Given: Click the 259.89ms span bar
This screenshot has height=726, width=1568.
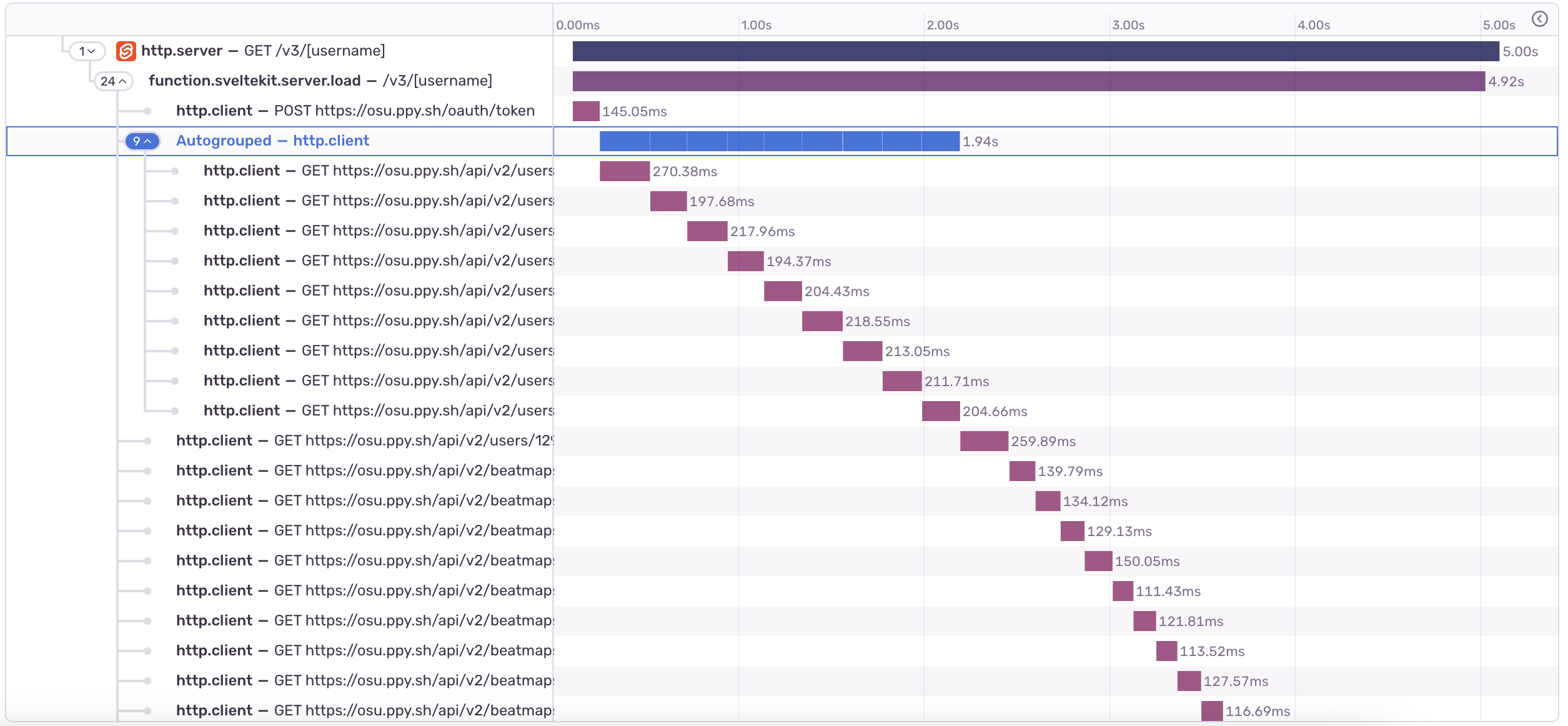Looking at the screenshot, I should 984,441.
